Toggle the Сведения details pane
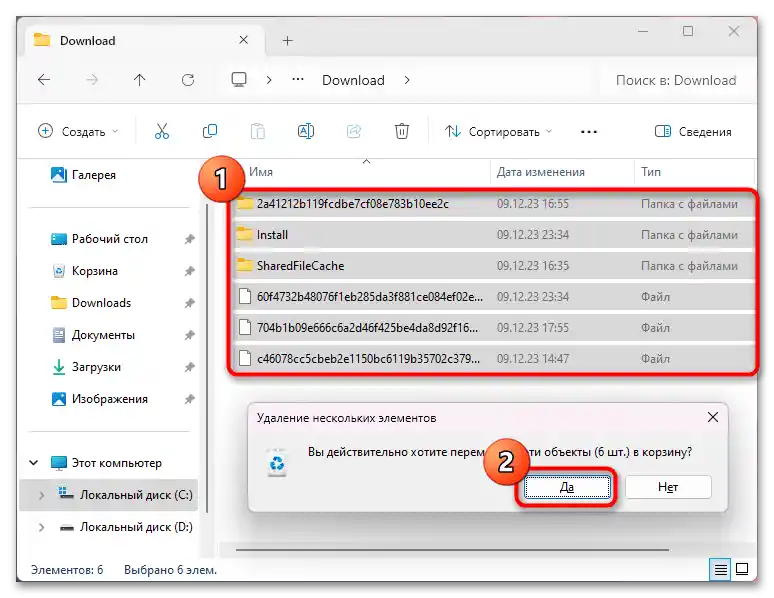The width and height of the screenshot is (774, 598). 693,131
